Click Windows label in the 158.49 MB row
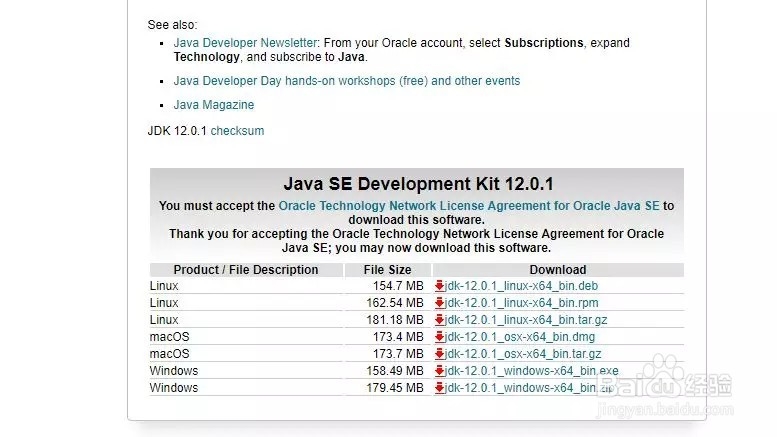Screen dimensions: 777x437 pos(173,371)
